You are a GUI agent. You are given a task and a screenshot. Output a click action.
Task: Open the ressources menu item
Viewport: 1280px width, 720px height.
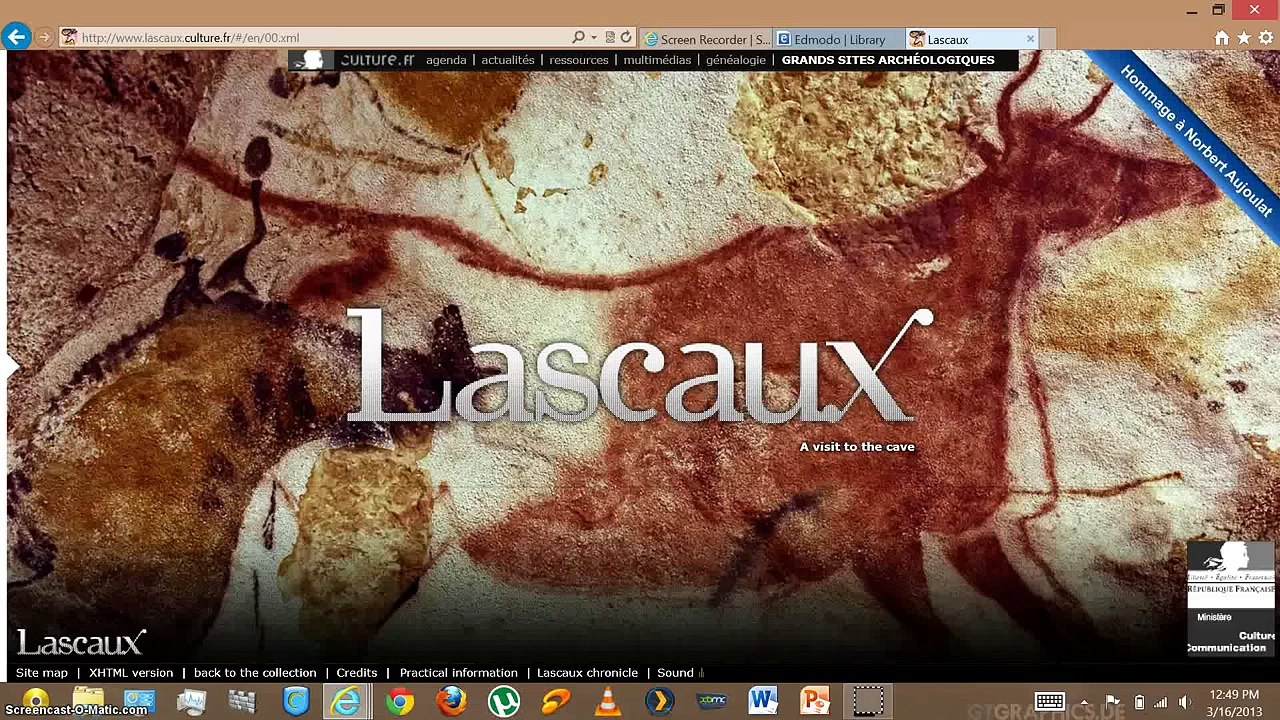579,60
